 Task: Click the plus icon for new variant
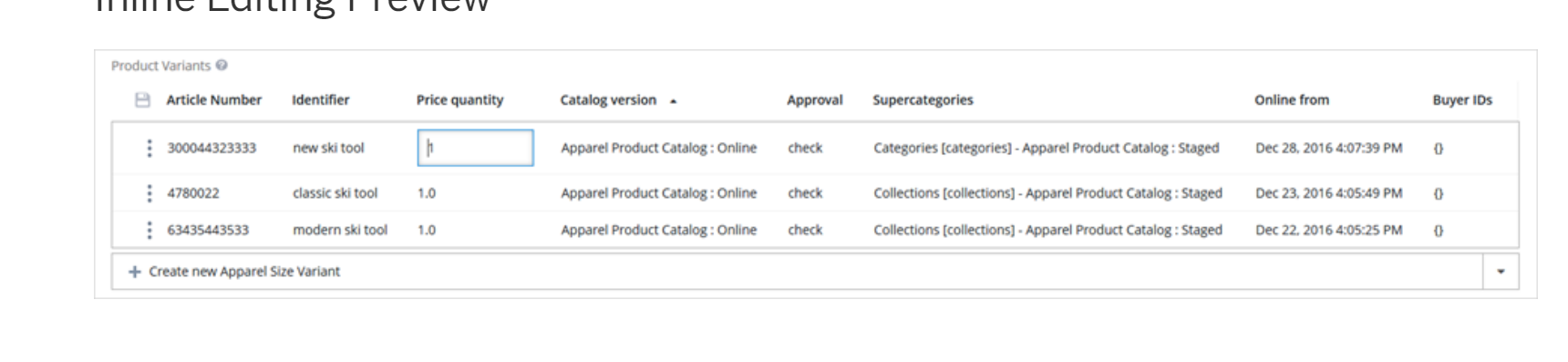[x=135, y=272]
